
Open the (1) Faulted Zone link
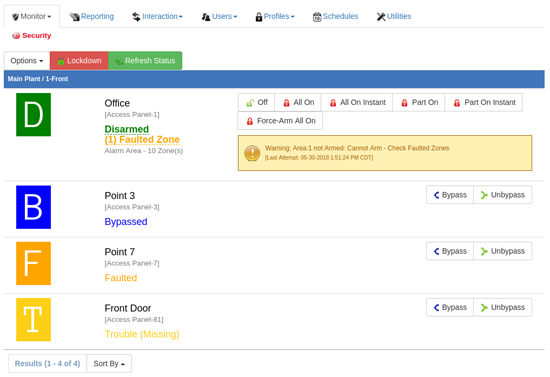click(x=142, y=140)
